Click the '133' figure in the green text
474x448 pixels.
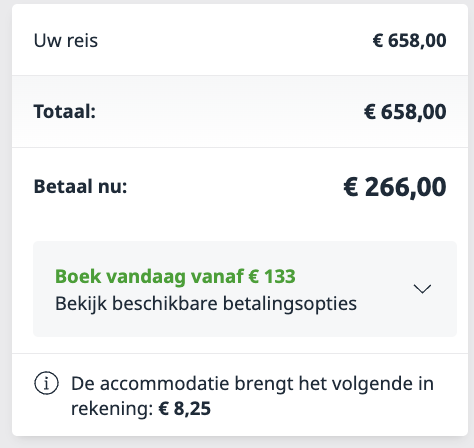[280, 276]
